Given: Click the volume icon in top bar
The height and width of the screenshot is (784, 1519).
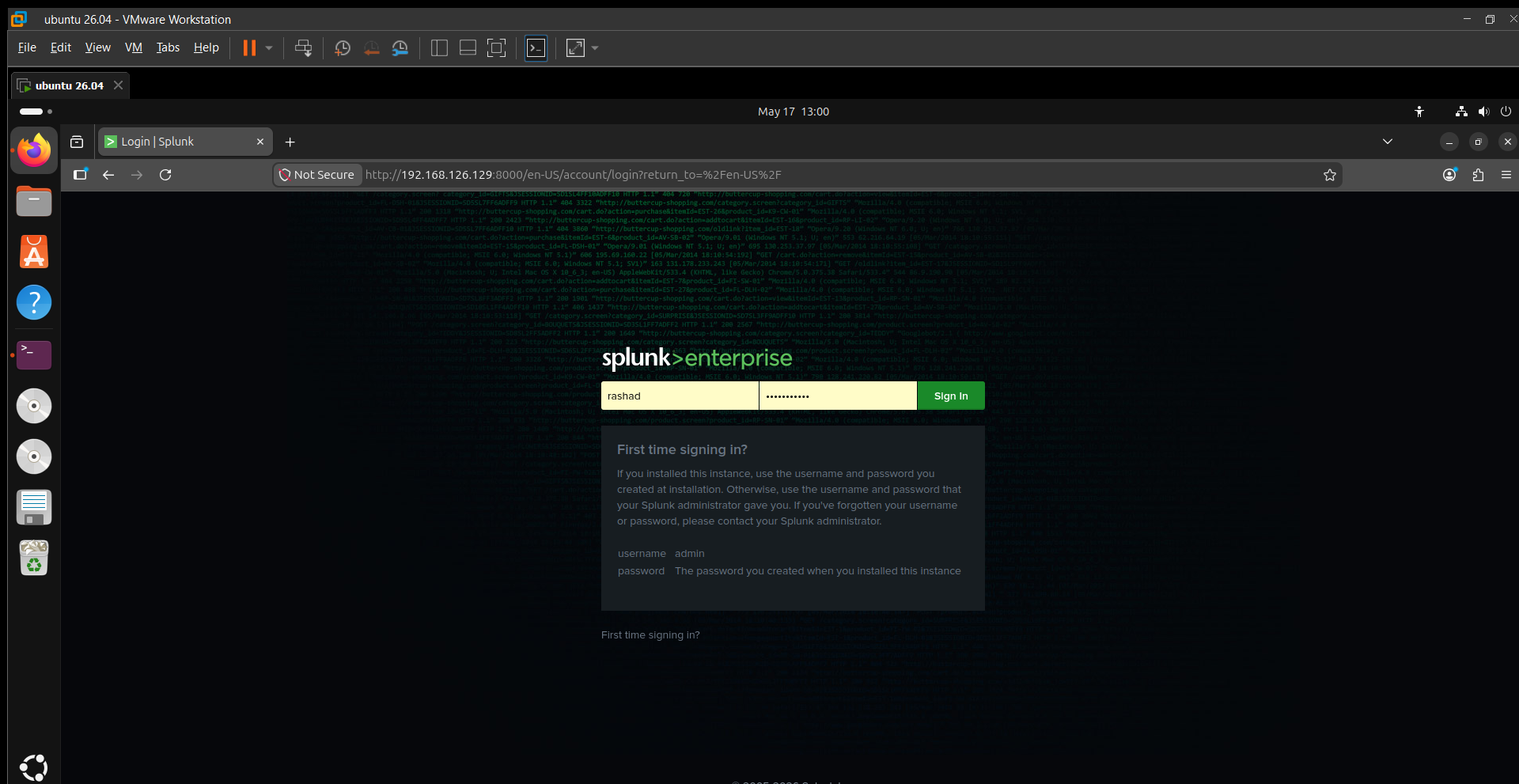Looking at the screenshot, I should 1483,112.
